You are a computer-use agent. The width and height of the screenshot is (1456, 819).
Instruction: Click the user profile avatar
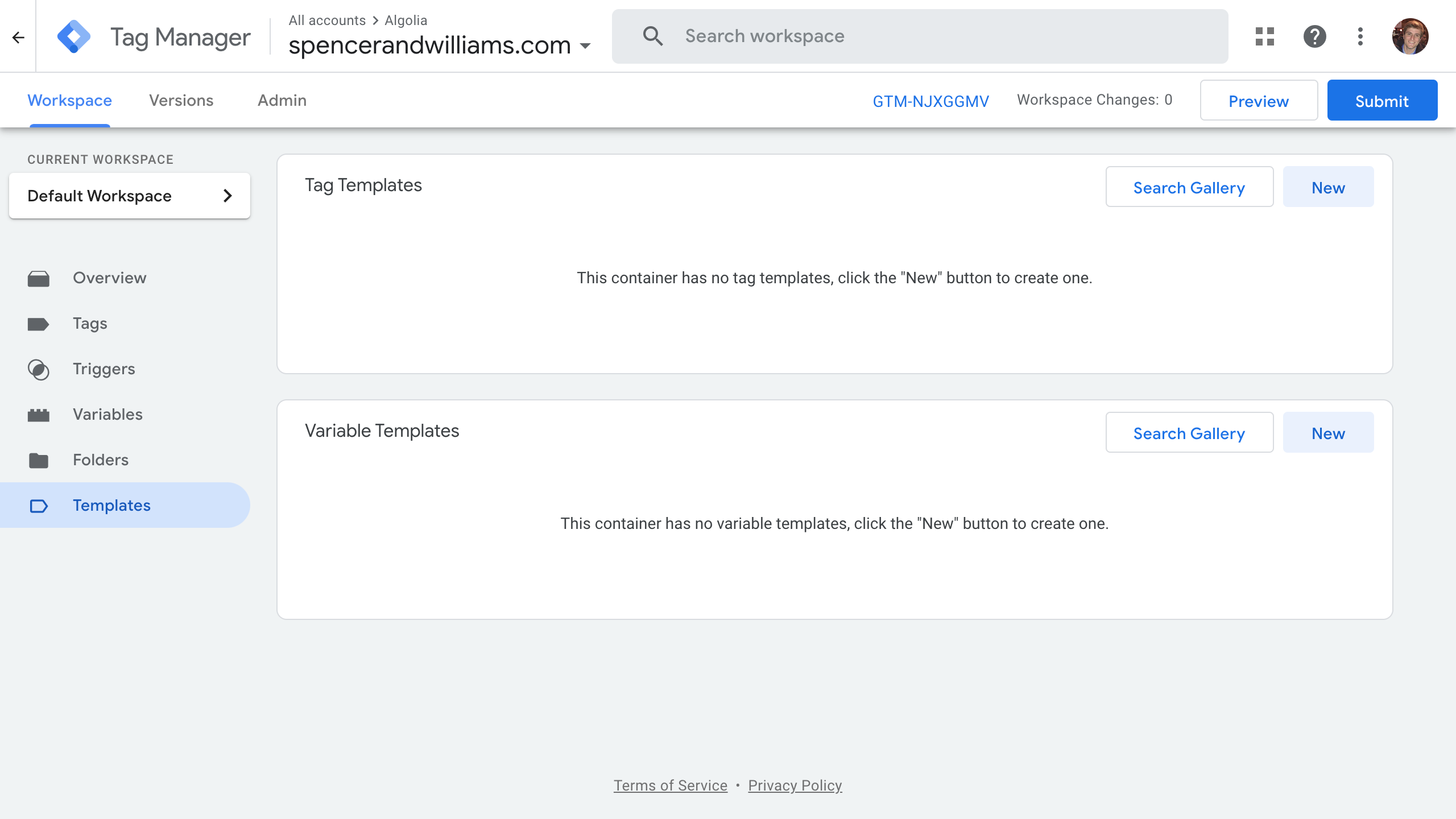(1410, 36)
